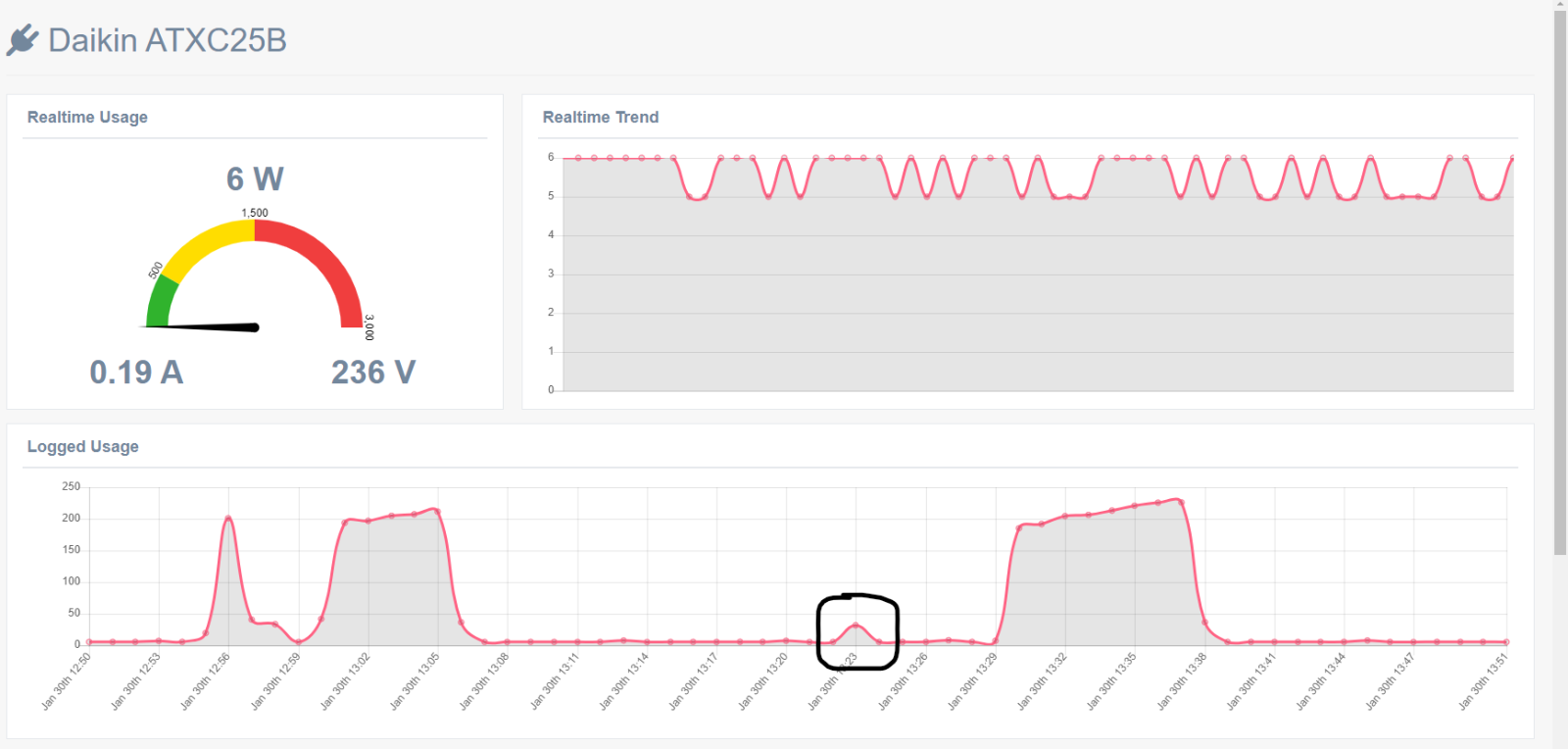This screenshot has width=1568, height=749.
Task: Click the 13:23 small peak in Logged Usage
Action: [x=856, y=625]
